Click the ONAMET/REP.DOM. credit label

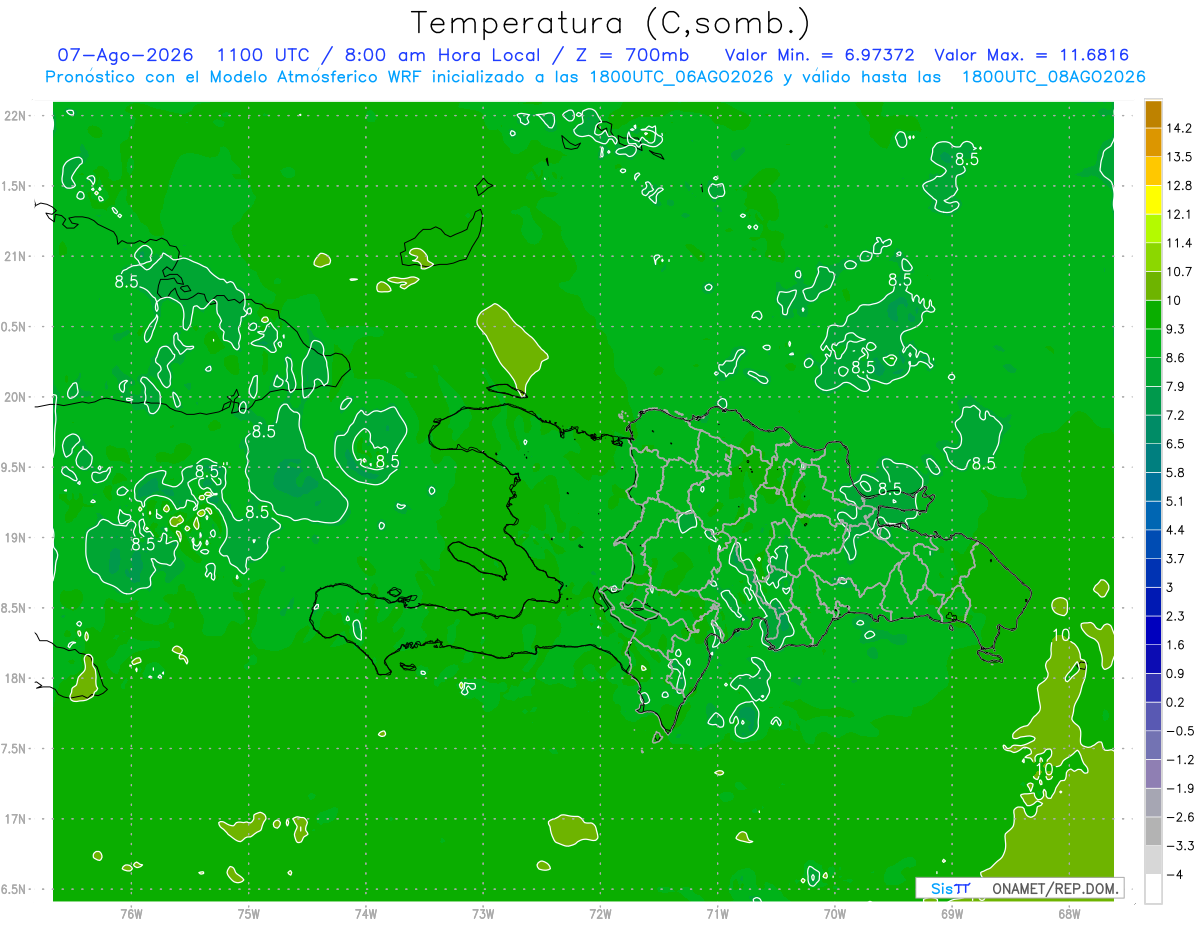[x=1054, y=888]
